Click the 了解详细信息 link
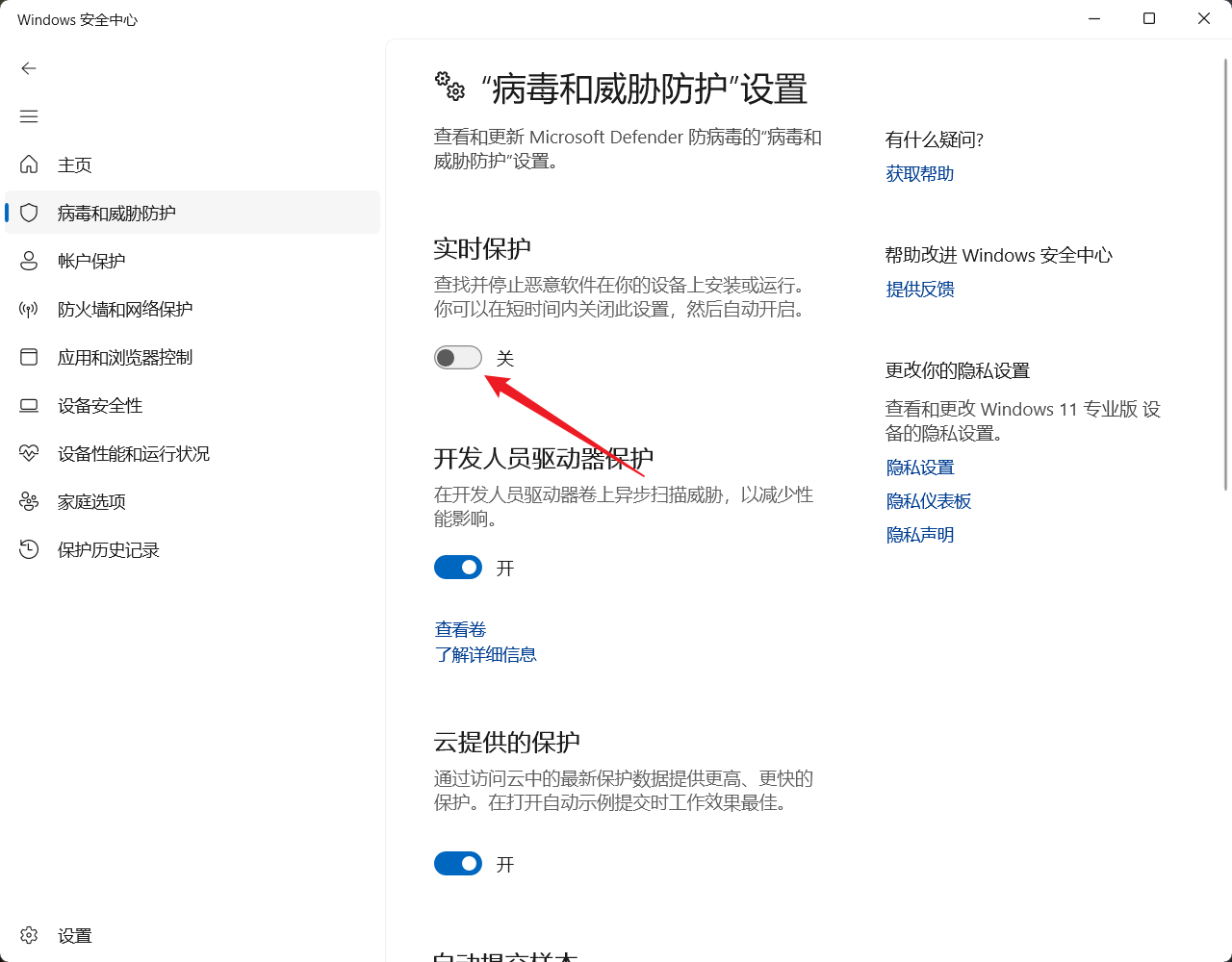 click(485, 654)
